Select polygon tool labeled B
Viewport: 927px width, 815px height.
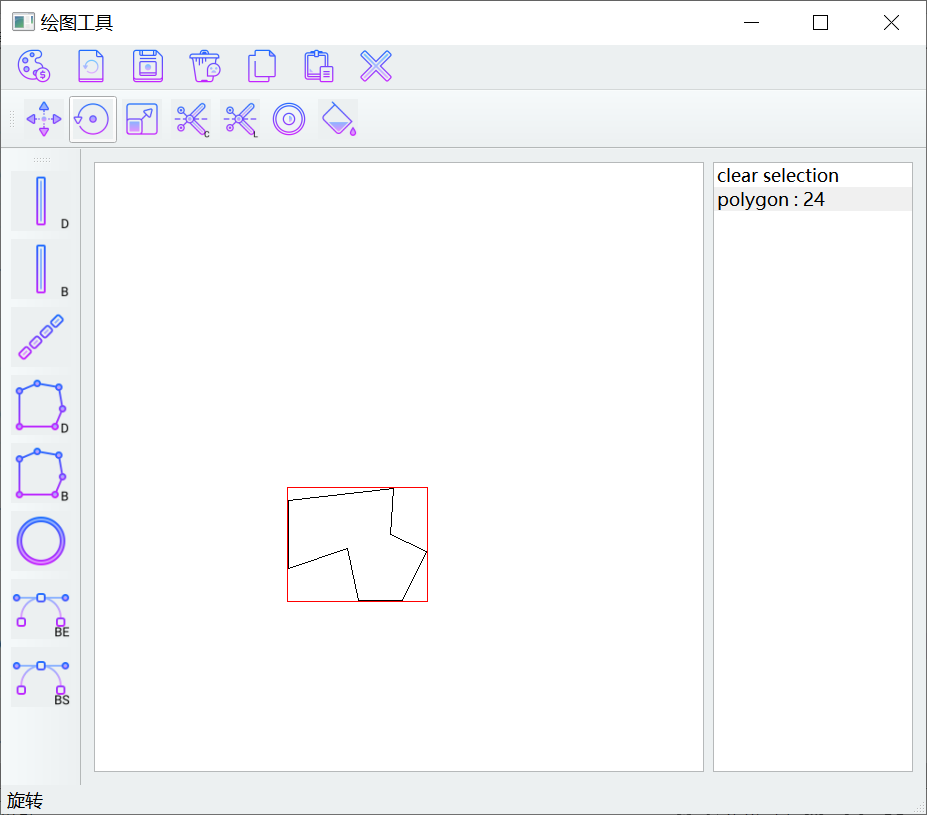click(41, 473)
